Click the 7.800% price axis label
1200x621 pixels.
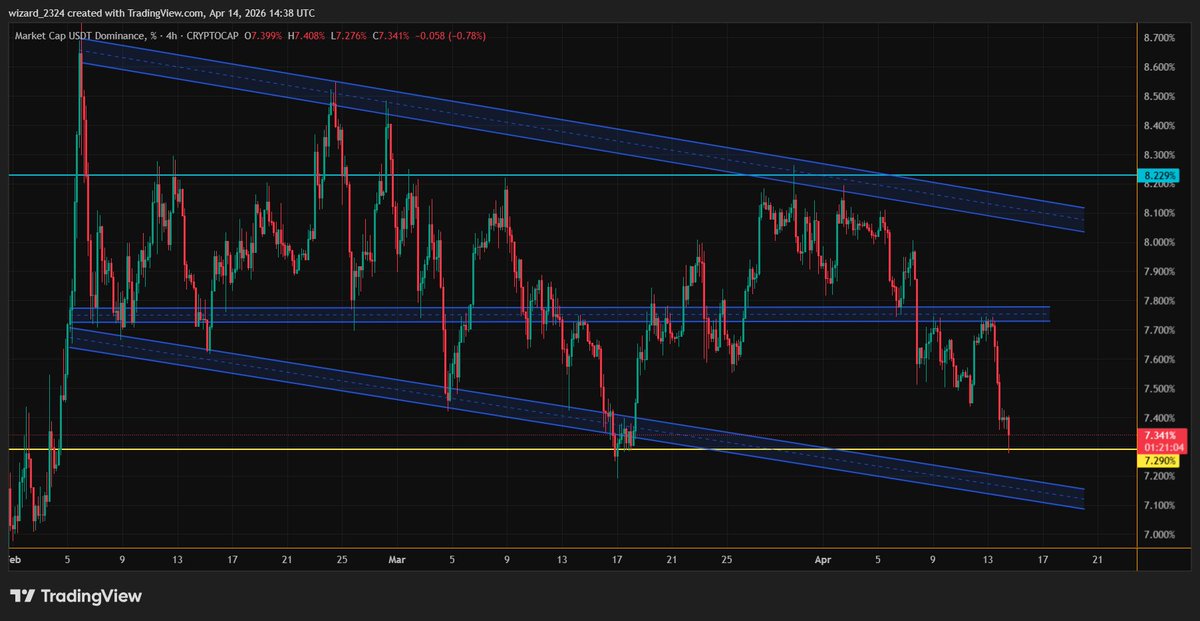[1158, 301]
